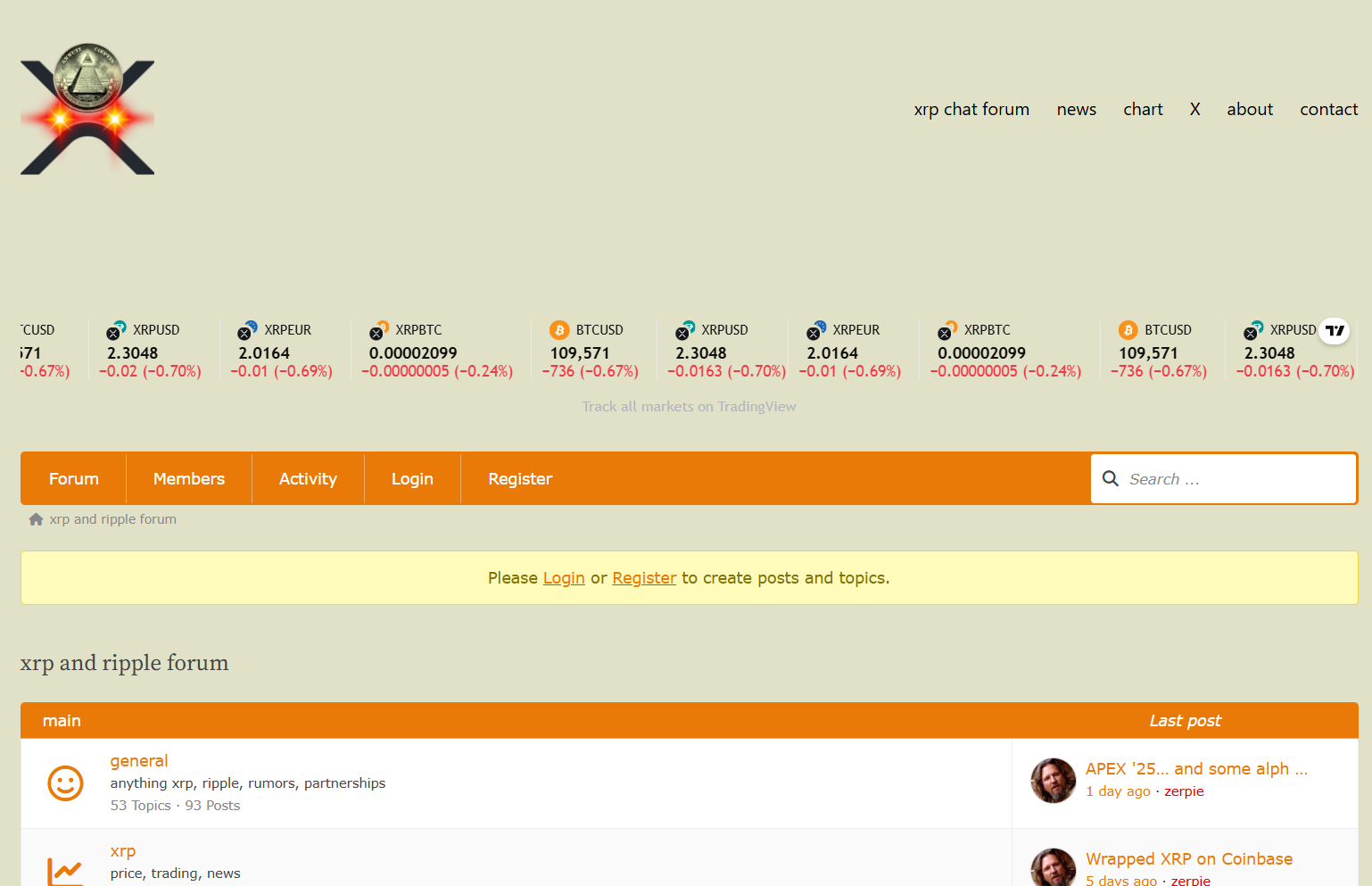Open the news nav link

click(x=1077, y=109)
